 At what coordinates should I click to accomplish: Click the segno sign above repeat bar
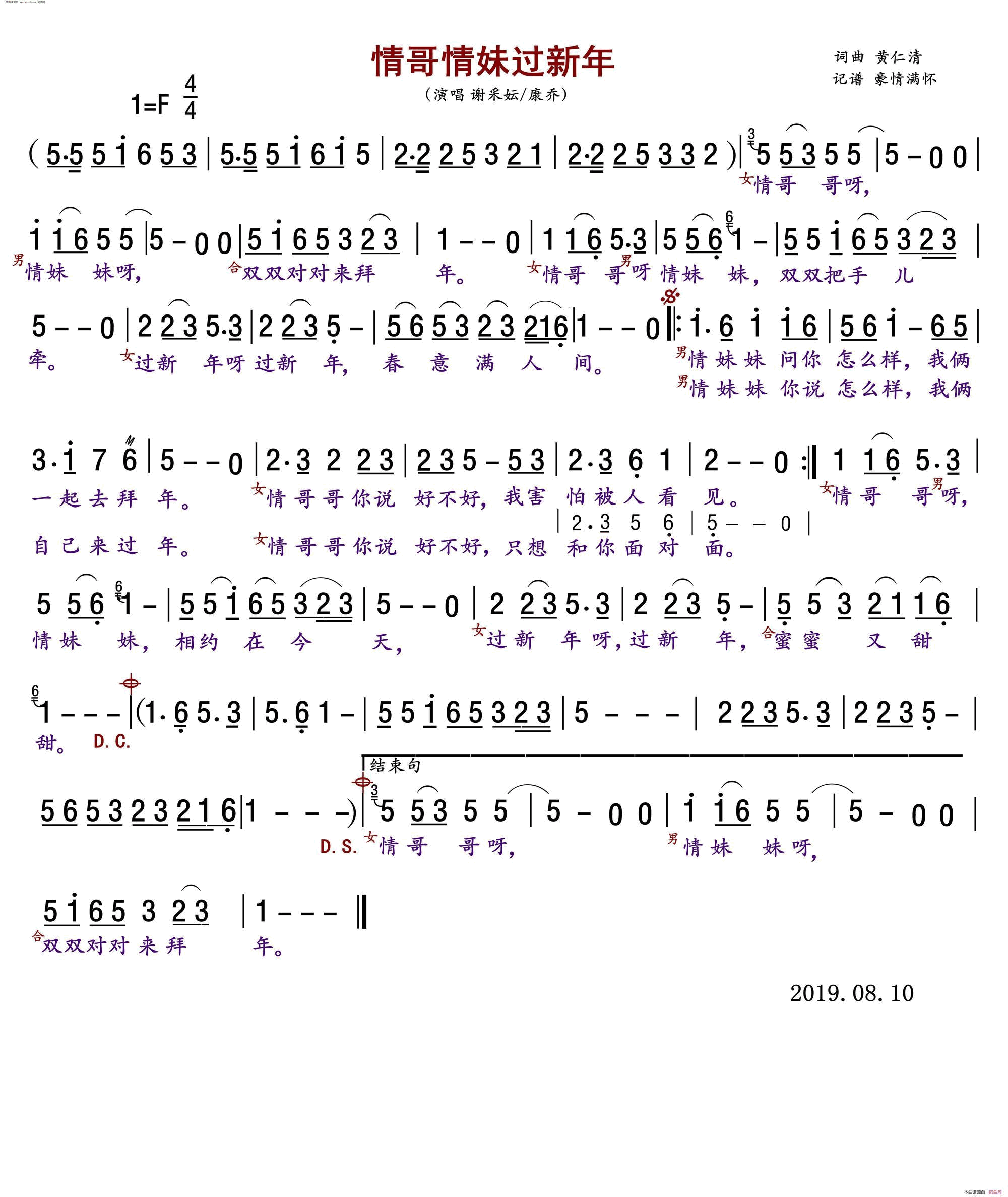(x=670, y=297)
